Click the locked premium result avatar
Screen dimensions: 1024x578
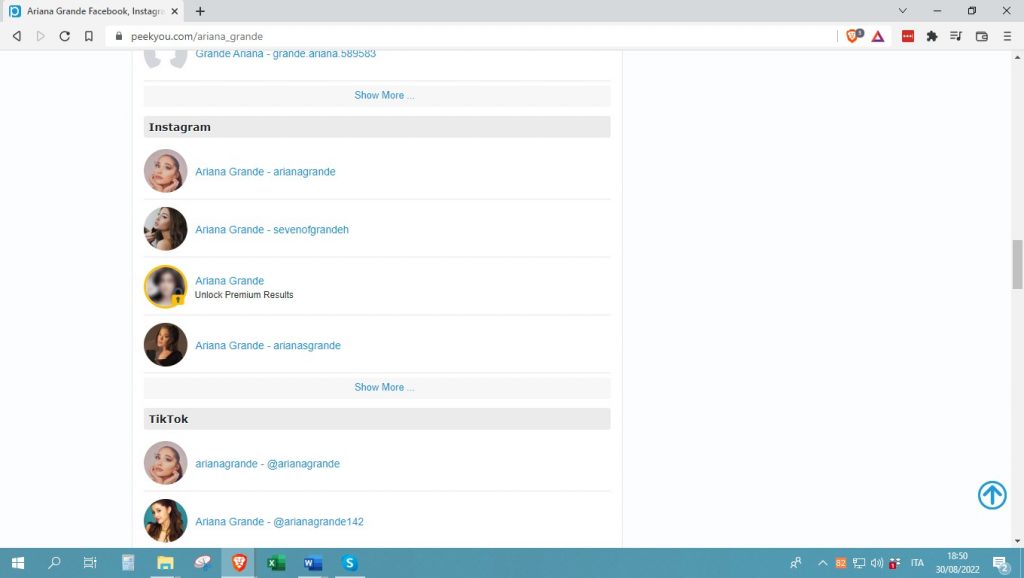tap(165, 287)
